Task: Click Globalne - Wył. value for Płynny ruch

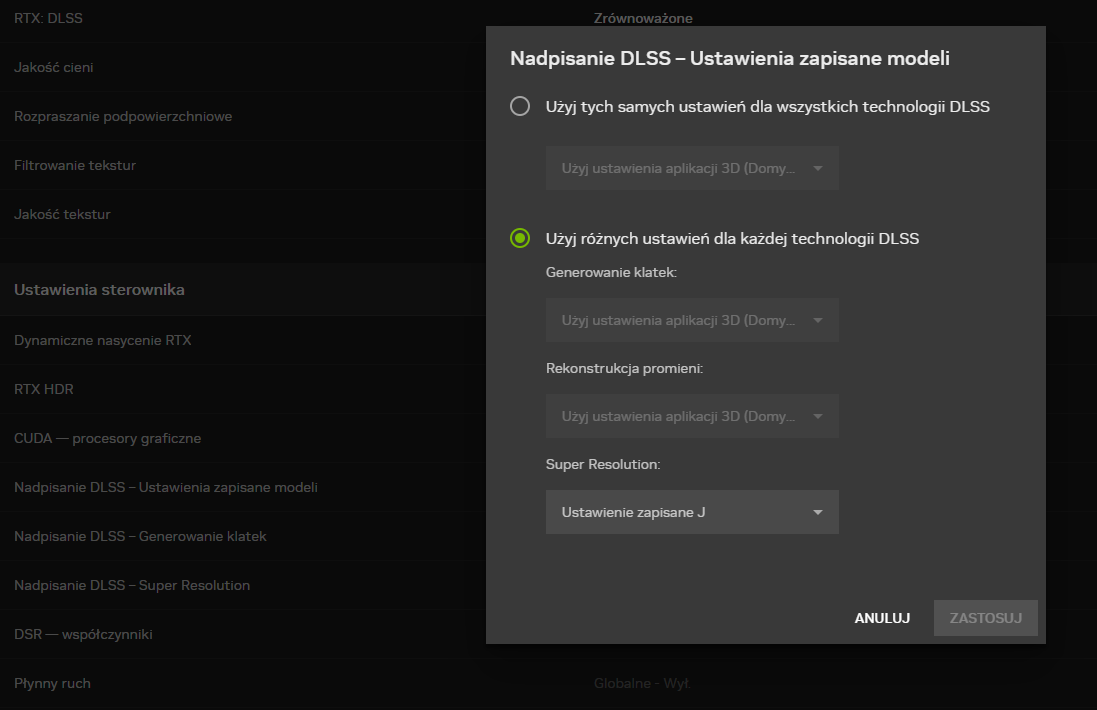Action: 642,683
